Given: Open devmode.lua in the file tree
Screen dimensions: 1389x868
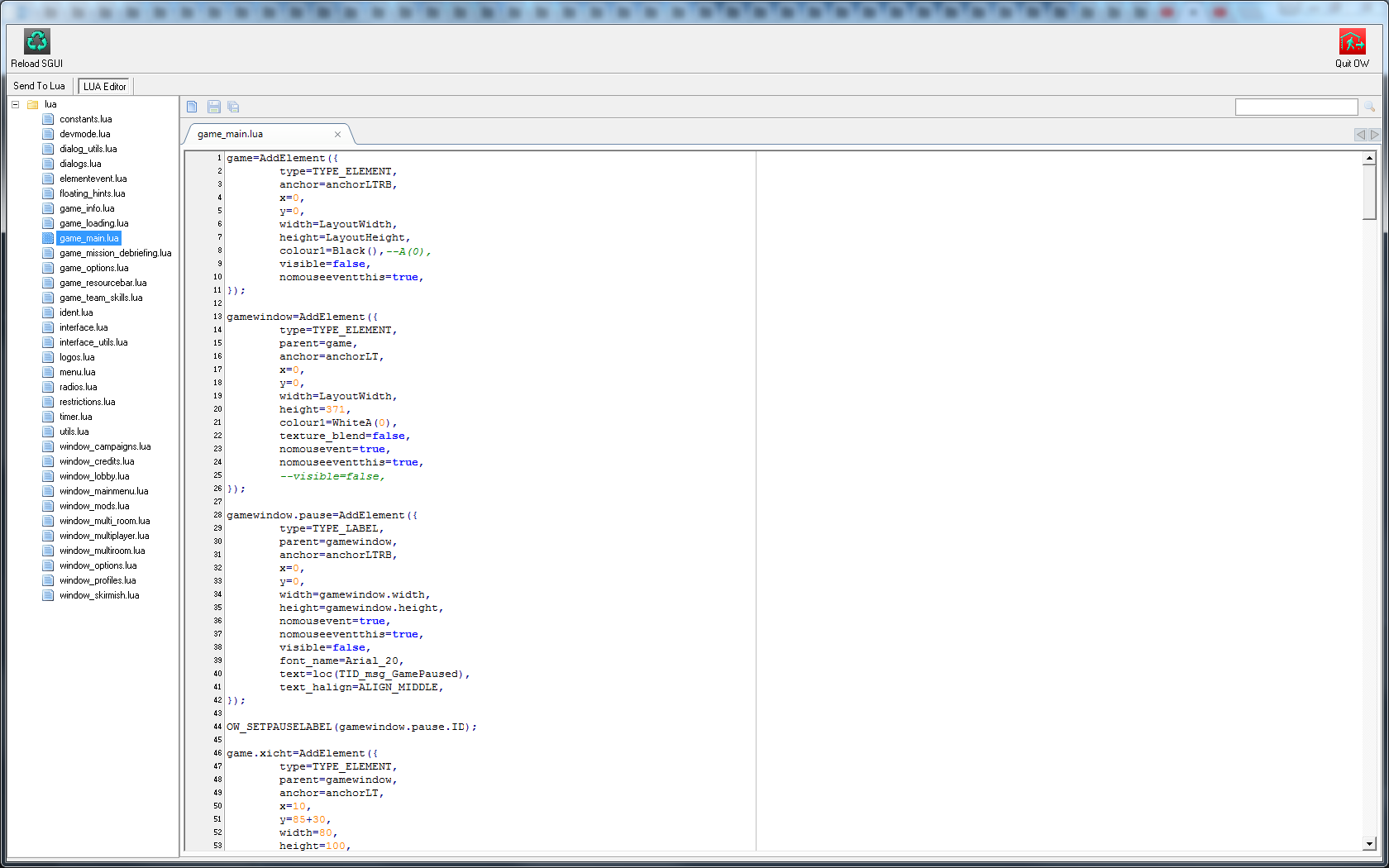Looking at the screenshot, I should pyautogui.click(x=84, y=134).
